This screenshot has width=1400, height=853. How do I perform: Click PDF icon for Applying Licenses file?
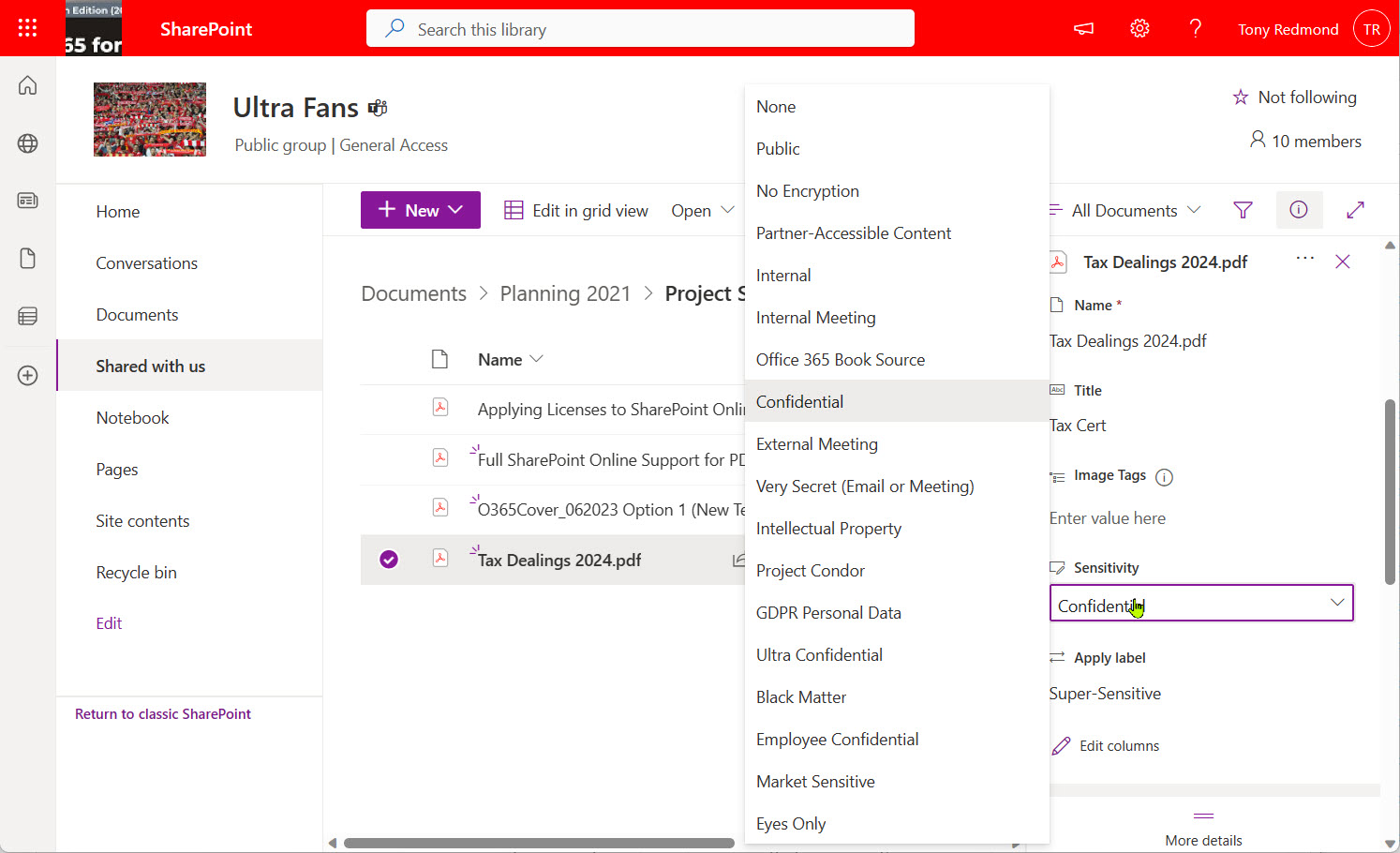[439, 407]
